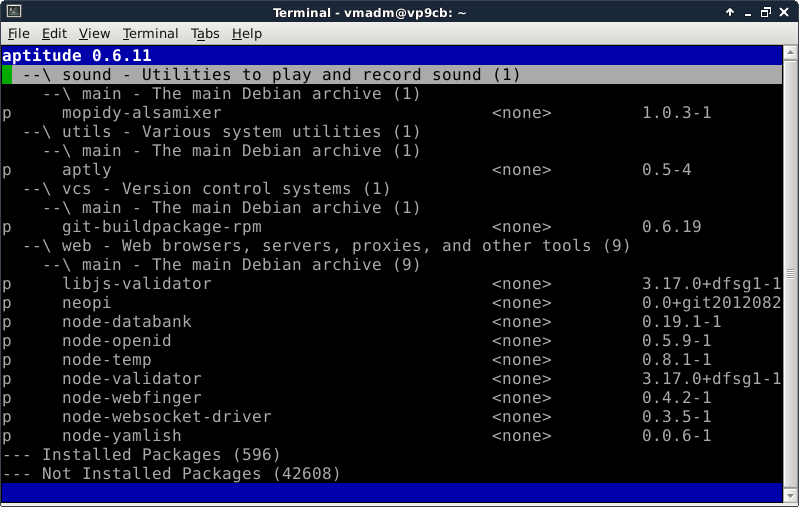Select the aptly package entry
799x507 pixels.
point(86,170)
